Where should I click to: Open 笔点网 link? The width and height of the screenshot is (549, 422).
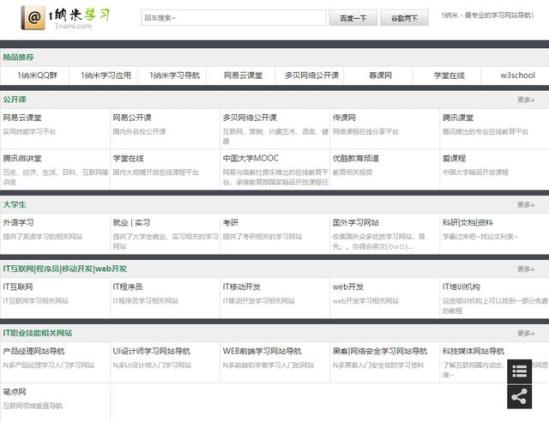pyautogui.click(x=14, y=392)
